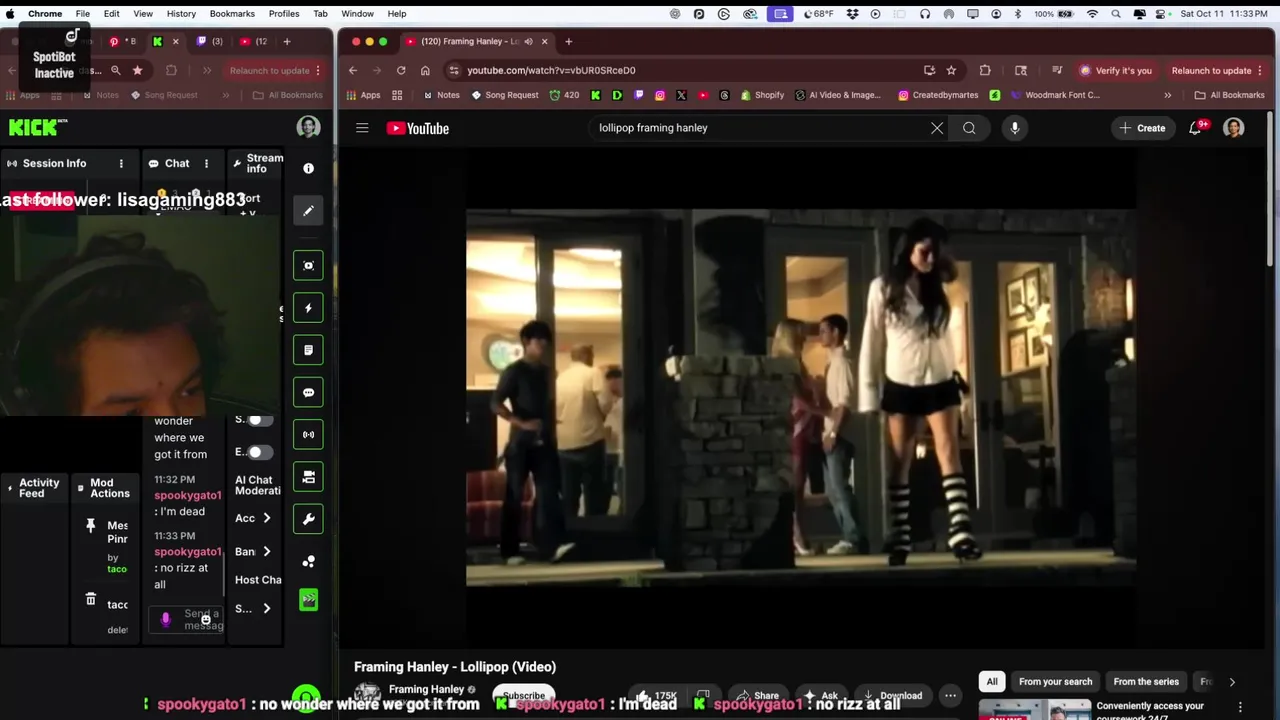This screenshot has width=1280, height=720.
Task: Open the Createdbymartes bookmark
Action: point(938,95)
